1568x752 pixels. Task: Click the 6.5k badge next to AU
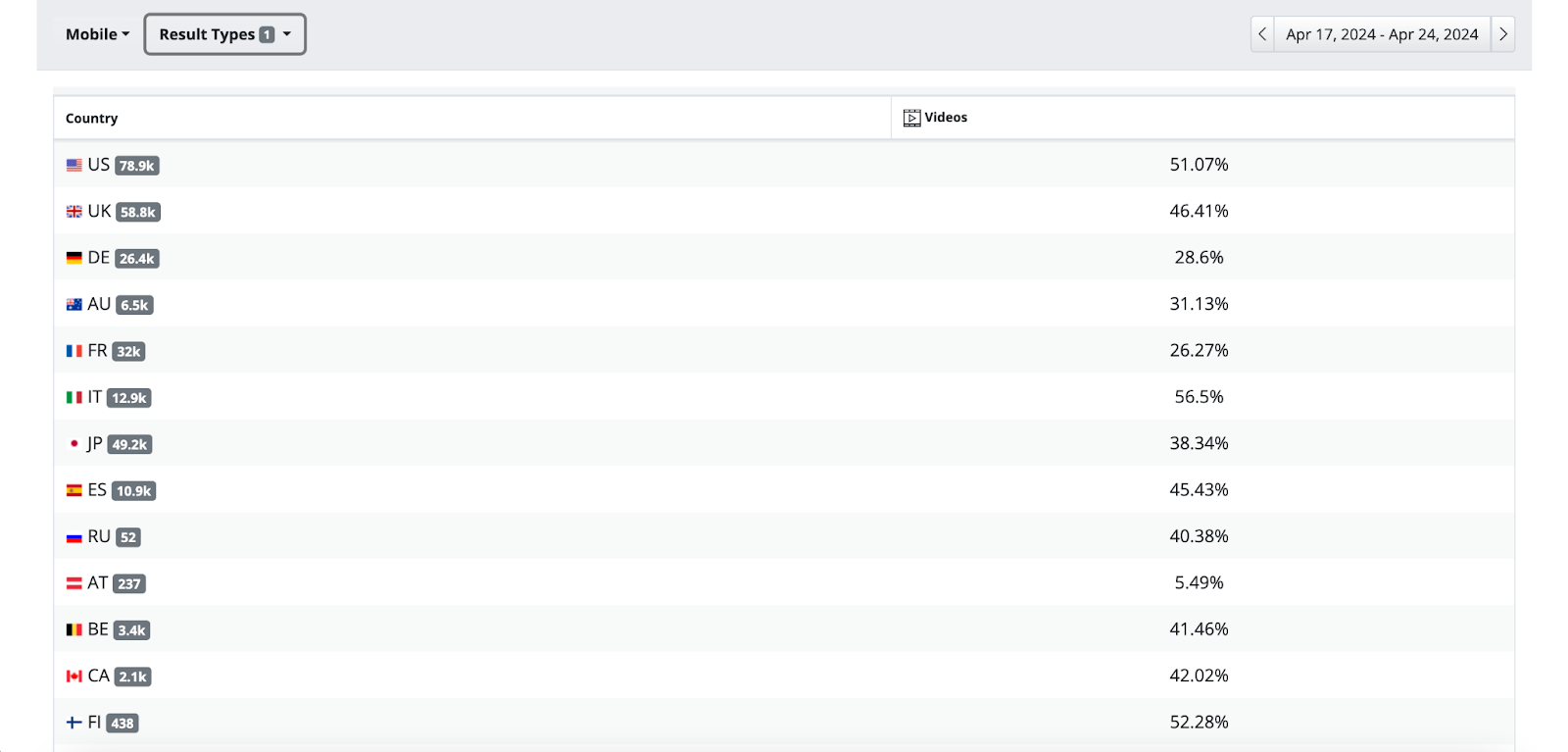(x=135, y=305)
